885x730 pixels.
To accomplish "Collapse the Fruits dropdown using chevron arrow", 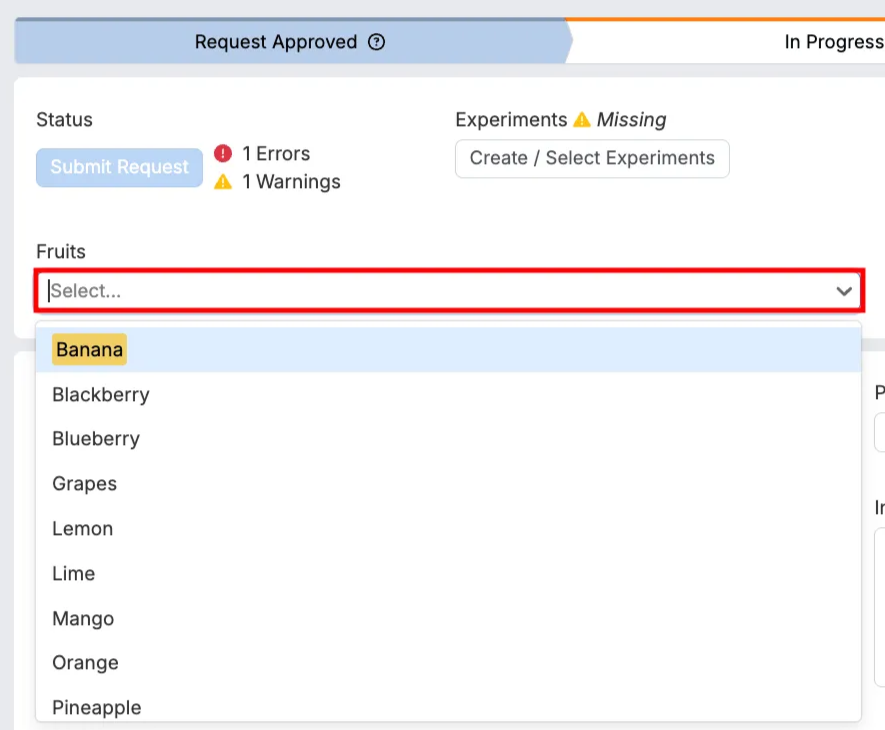I will (844, 291).
